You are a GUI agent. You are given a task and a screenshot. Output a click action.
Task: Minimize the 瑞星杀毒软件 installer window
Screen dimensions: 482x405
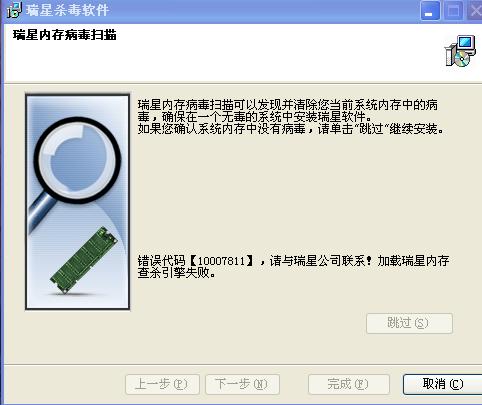pos(430,11)
